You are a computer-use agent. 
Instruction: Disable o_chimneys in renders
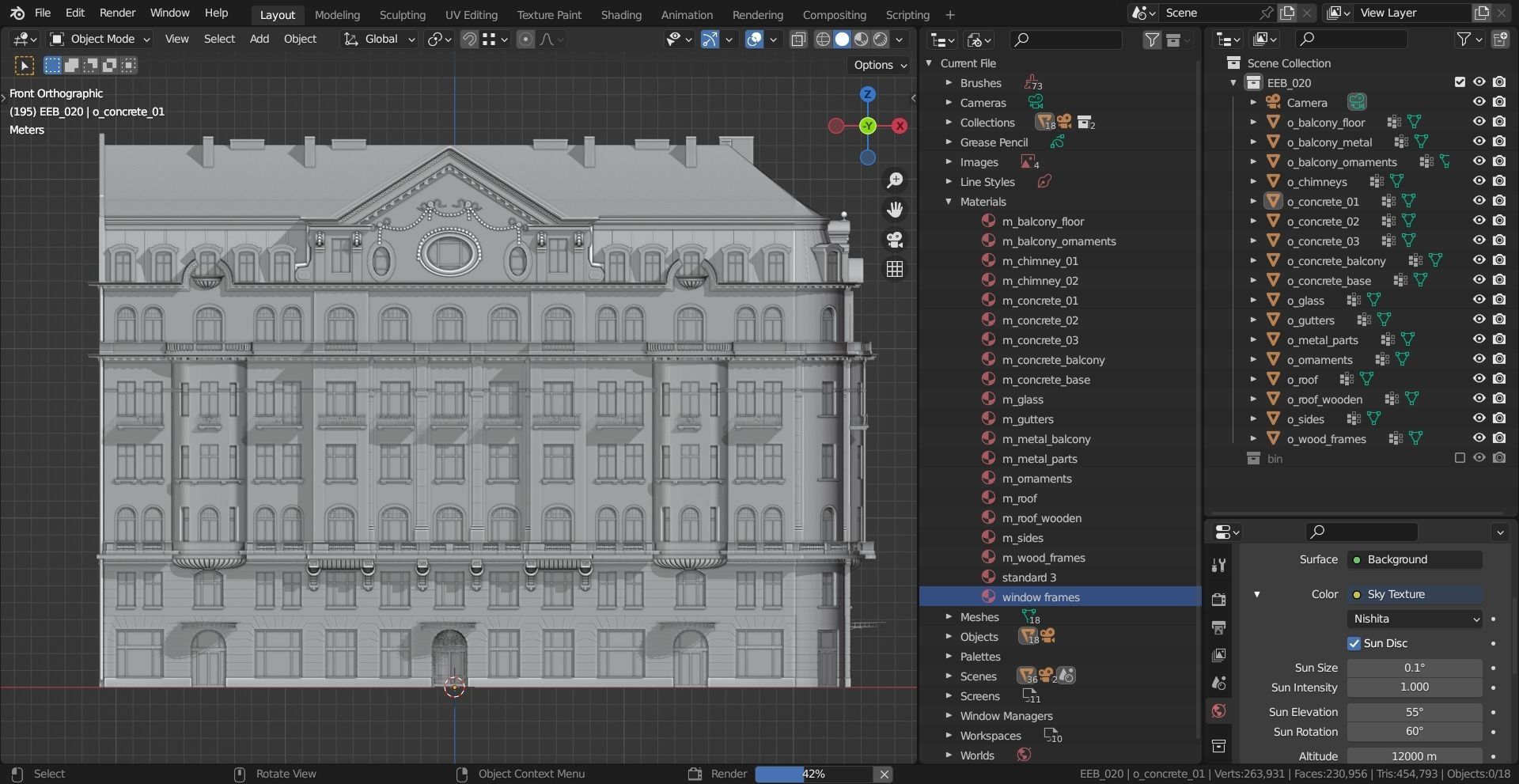[1499, 181]
